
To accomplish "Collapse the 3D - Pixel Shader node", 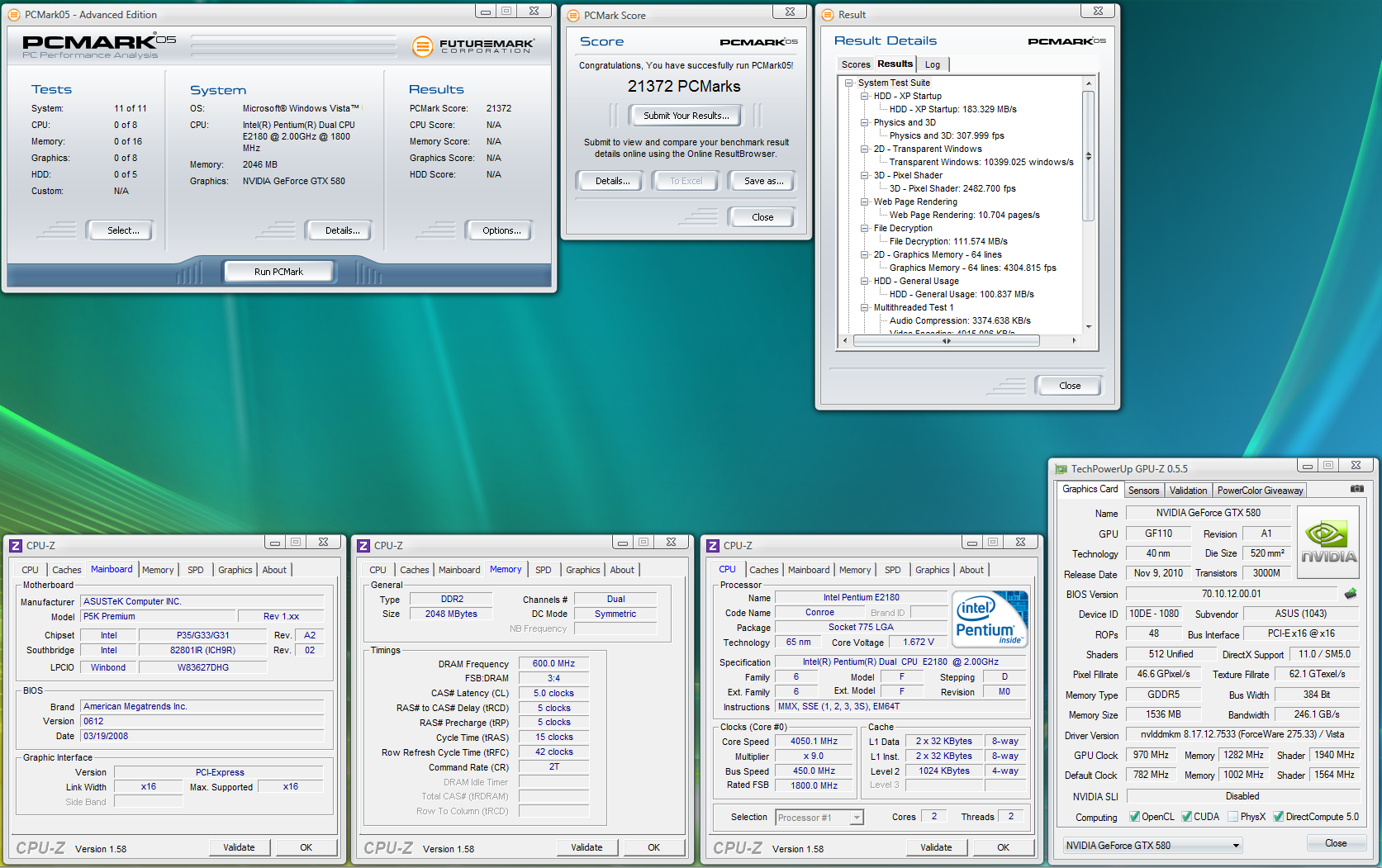I will tap(864, 175).
